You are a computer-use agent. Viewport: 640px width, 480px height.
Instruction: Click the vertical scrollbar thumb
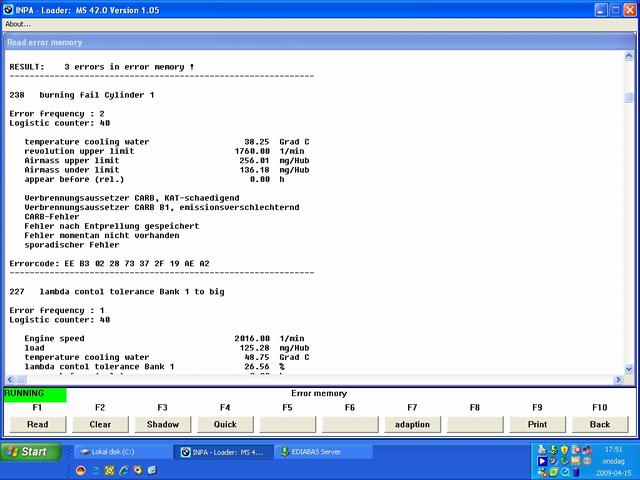(629, 98)
